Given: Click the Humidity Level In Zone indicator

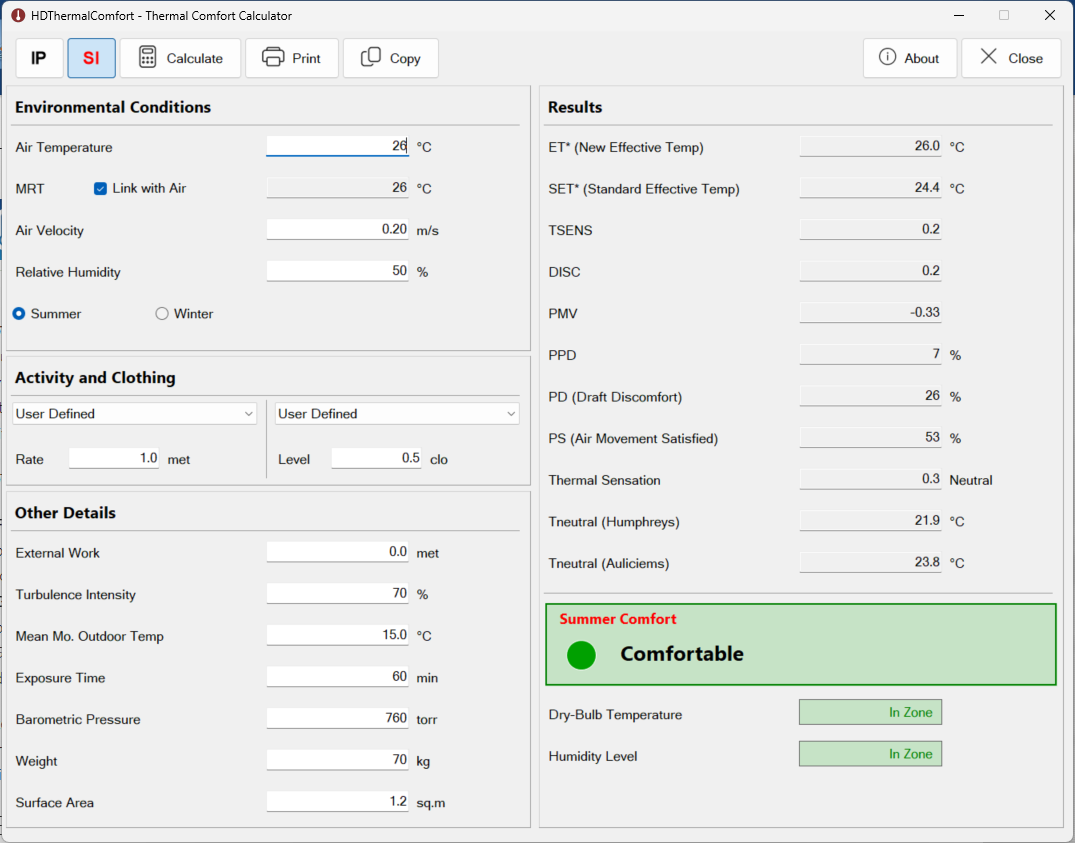Looking at the screenshot, I should tap(870, 754).
